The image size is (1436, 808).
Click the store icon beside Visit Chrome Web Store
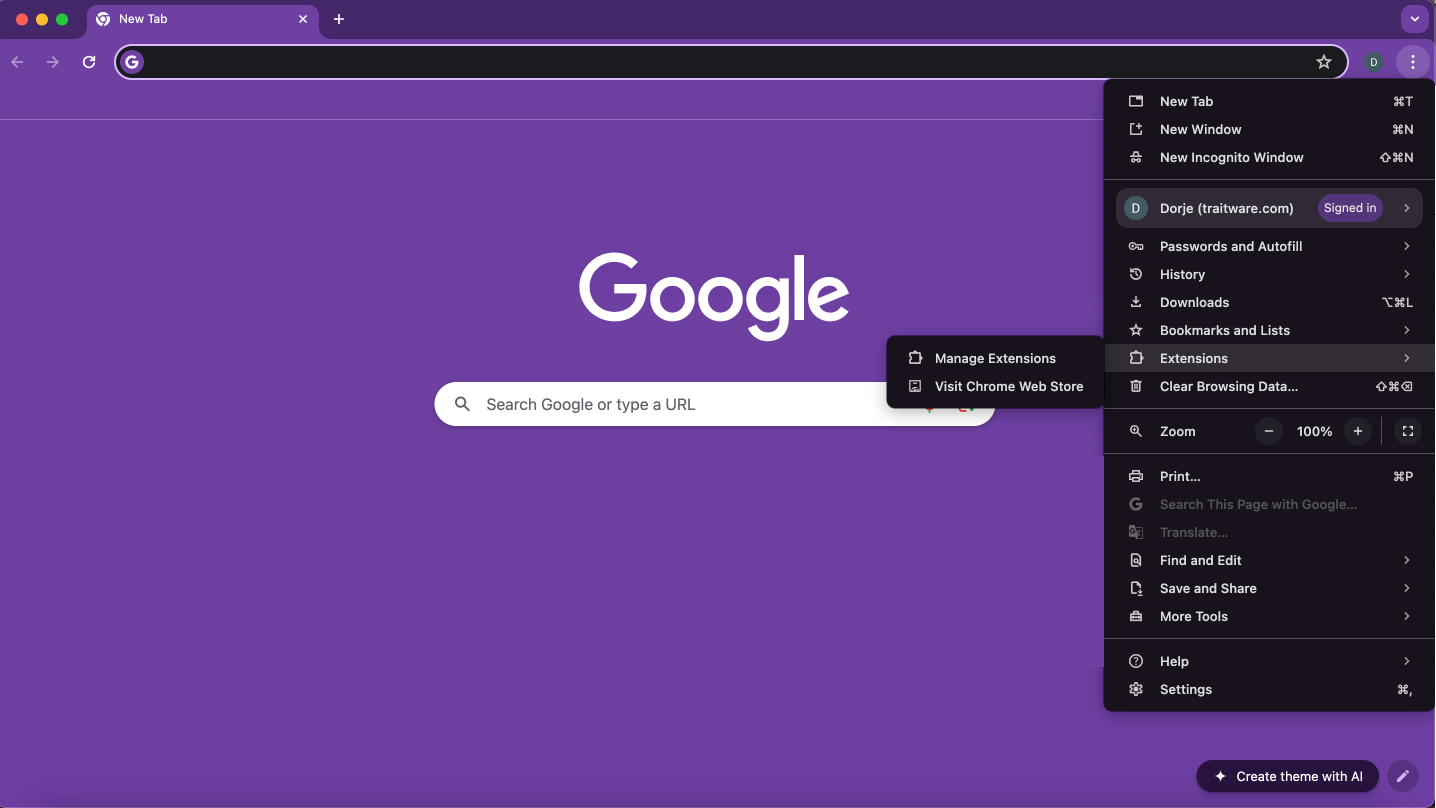pos(915,386)
